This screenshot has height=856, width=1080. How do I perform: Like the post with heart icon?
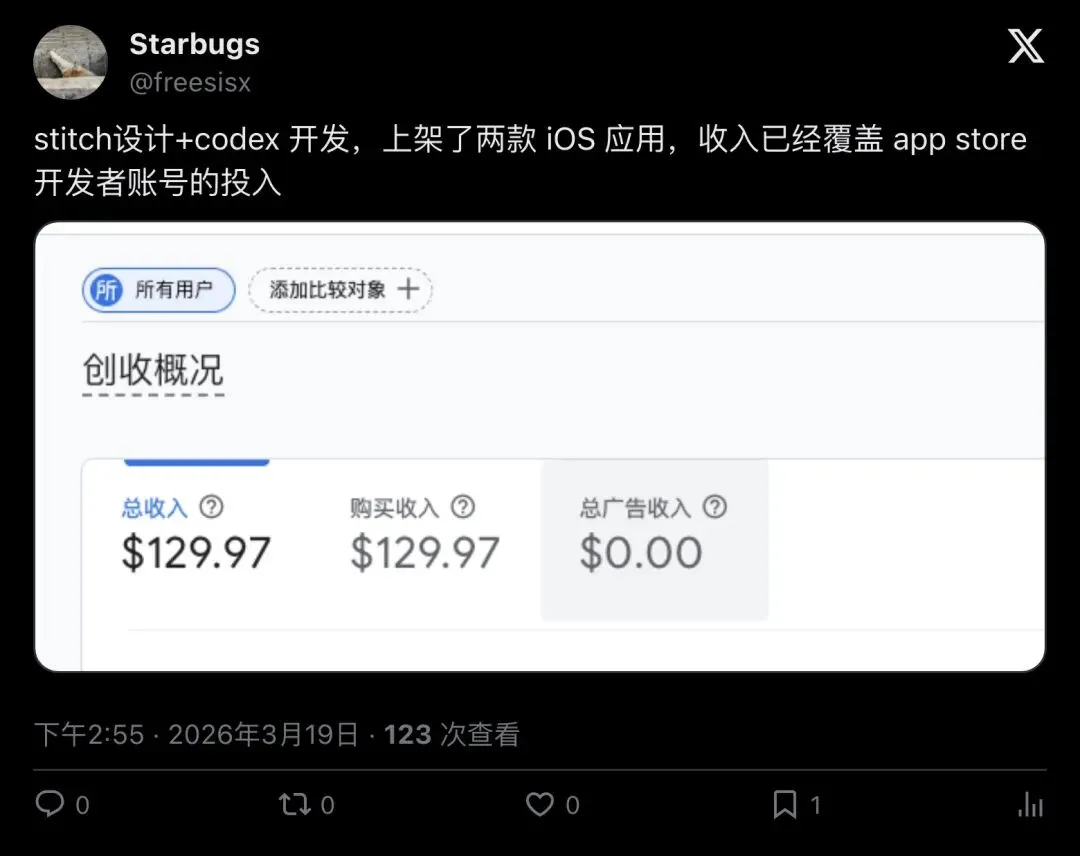tap(540, 804)
